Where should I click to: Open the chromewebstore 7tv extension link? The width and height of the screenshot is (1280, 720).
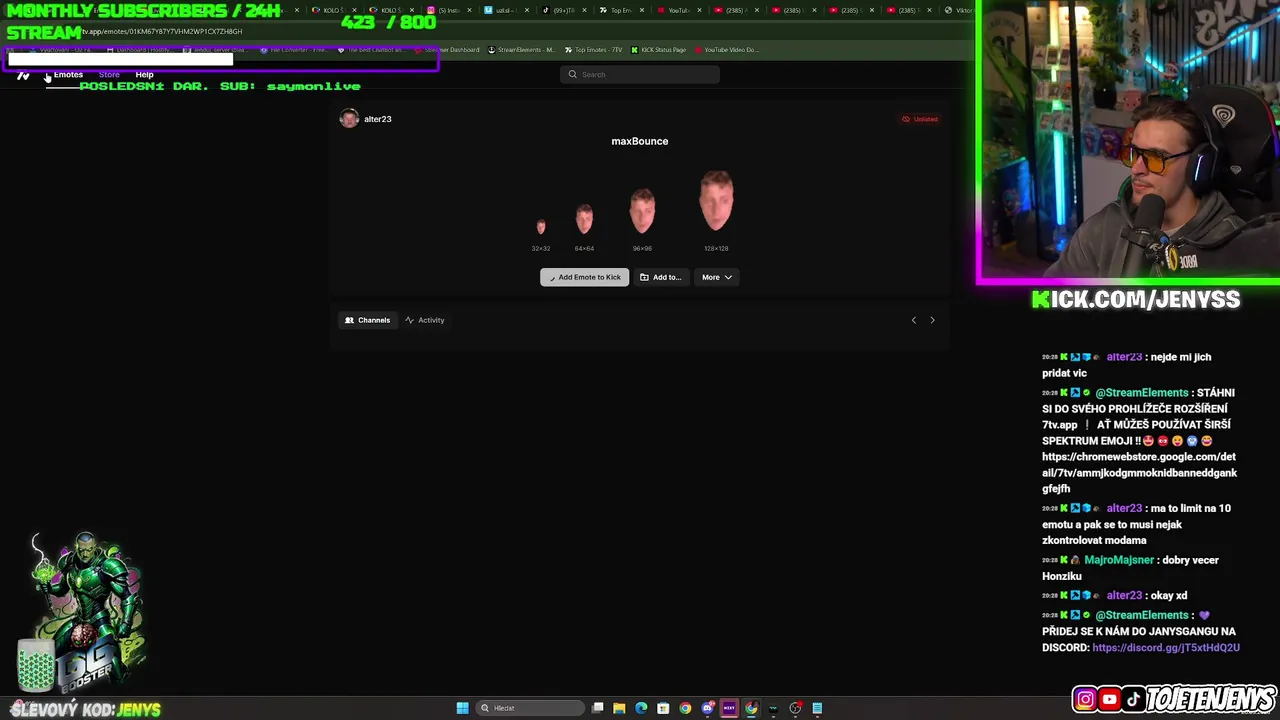1139,472
